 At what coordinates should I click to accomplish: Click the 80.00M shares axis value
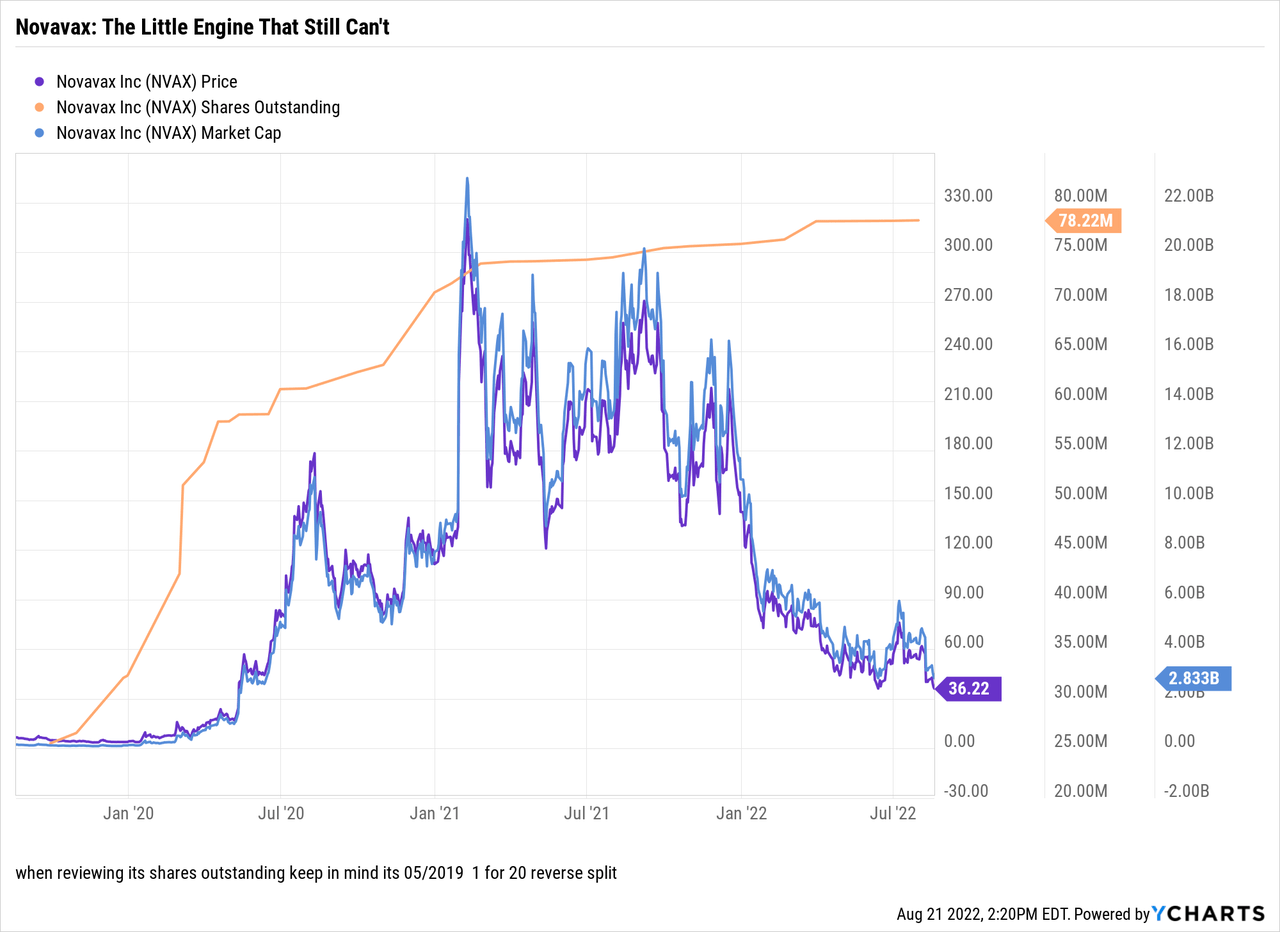pyautogui.click(x=1083, y=196)
